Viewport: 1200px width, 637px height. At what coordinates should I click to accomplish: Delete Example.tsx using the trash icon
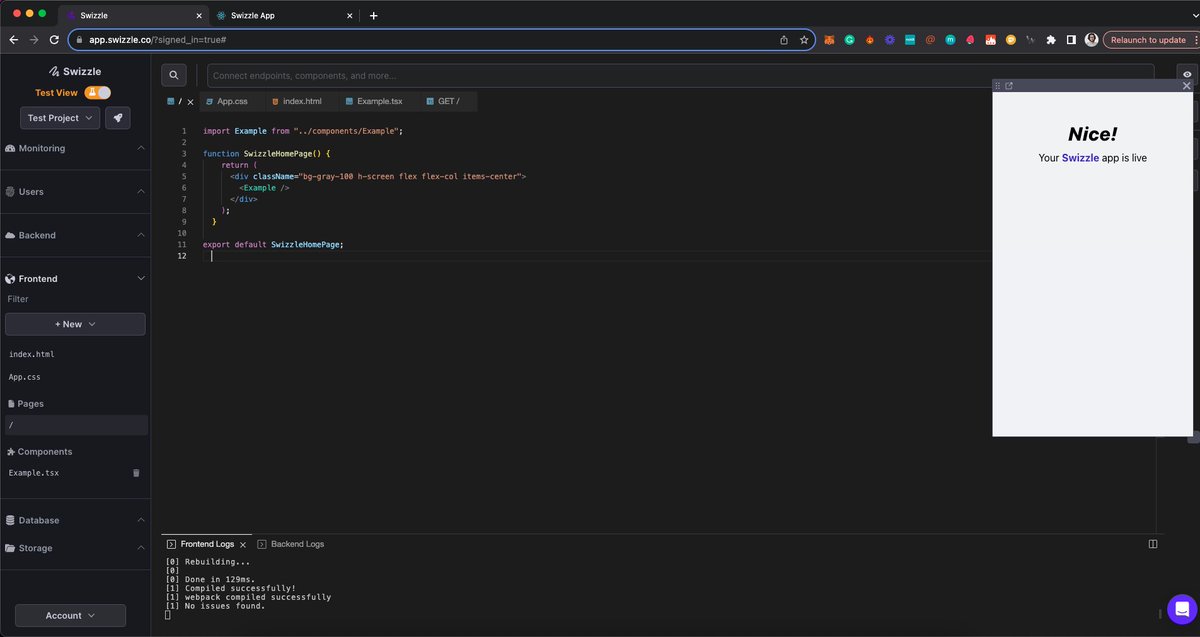[136, 472]
